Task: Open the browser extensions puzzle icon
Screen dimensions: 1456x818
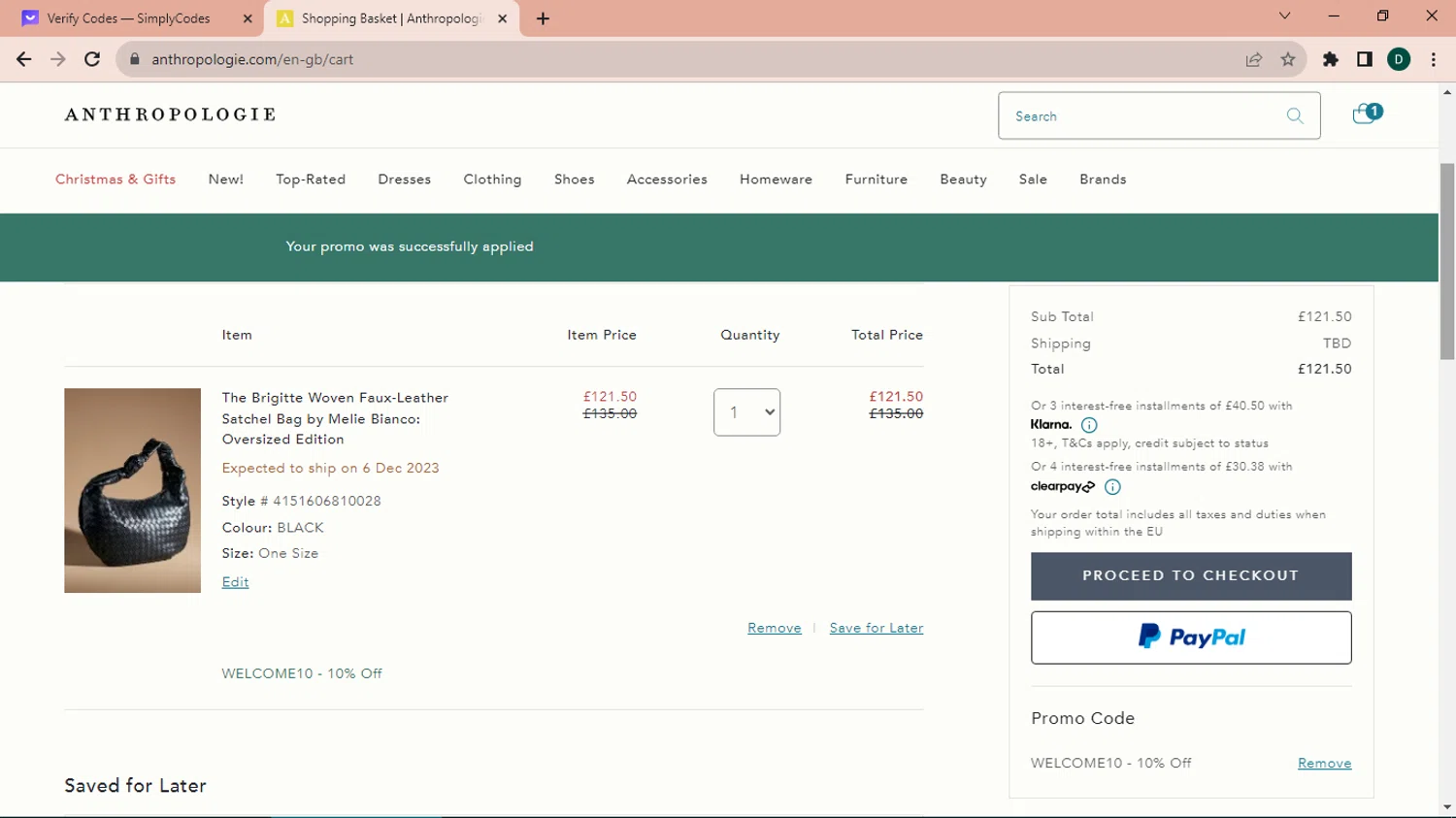Action: pyautogui.click(x=1331, y=59)
